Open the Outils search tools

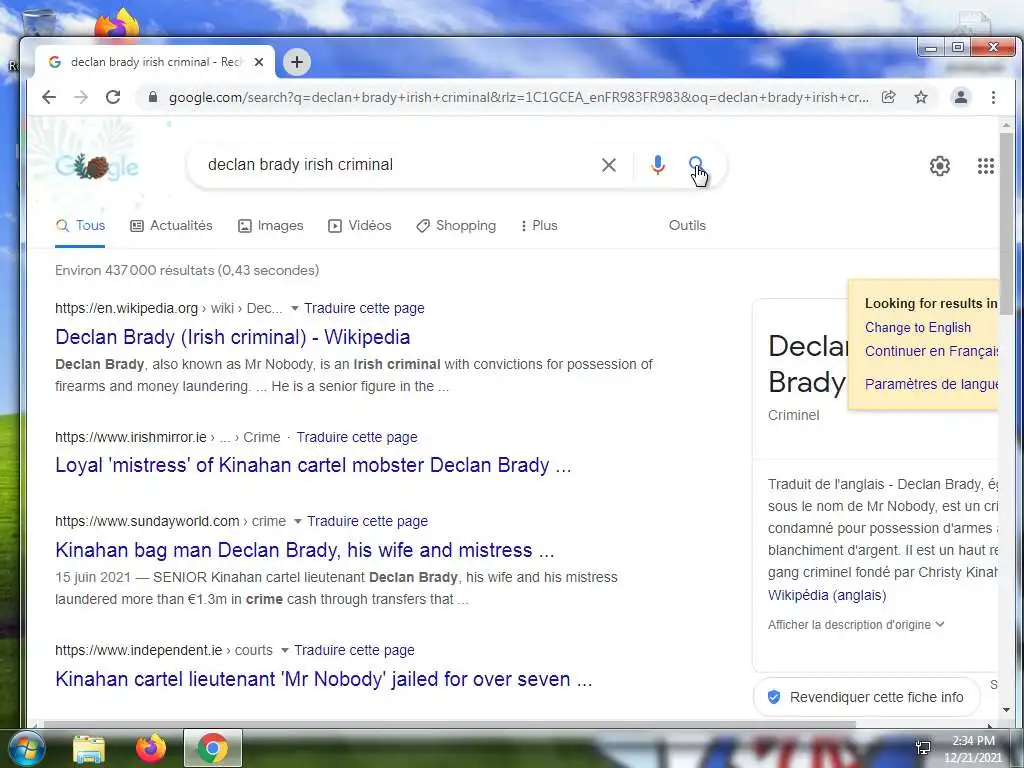[x=687, y=225]
